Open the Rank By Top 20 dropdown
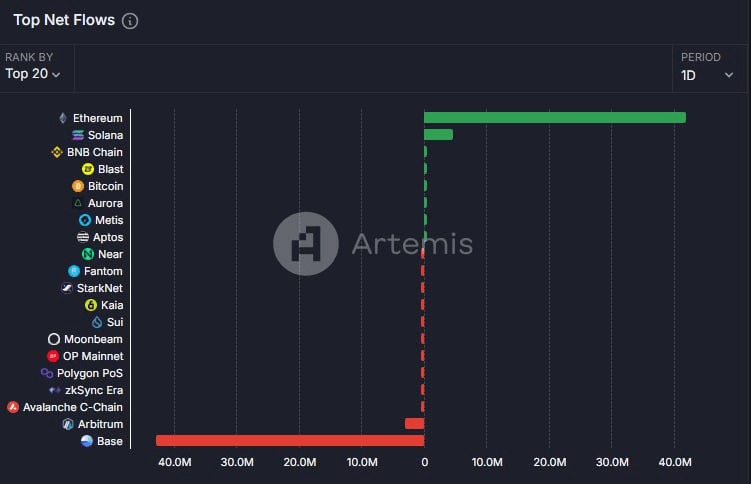Viewport: 751px width, 484px height. (33, 74)
